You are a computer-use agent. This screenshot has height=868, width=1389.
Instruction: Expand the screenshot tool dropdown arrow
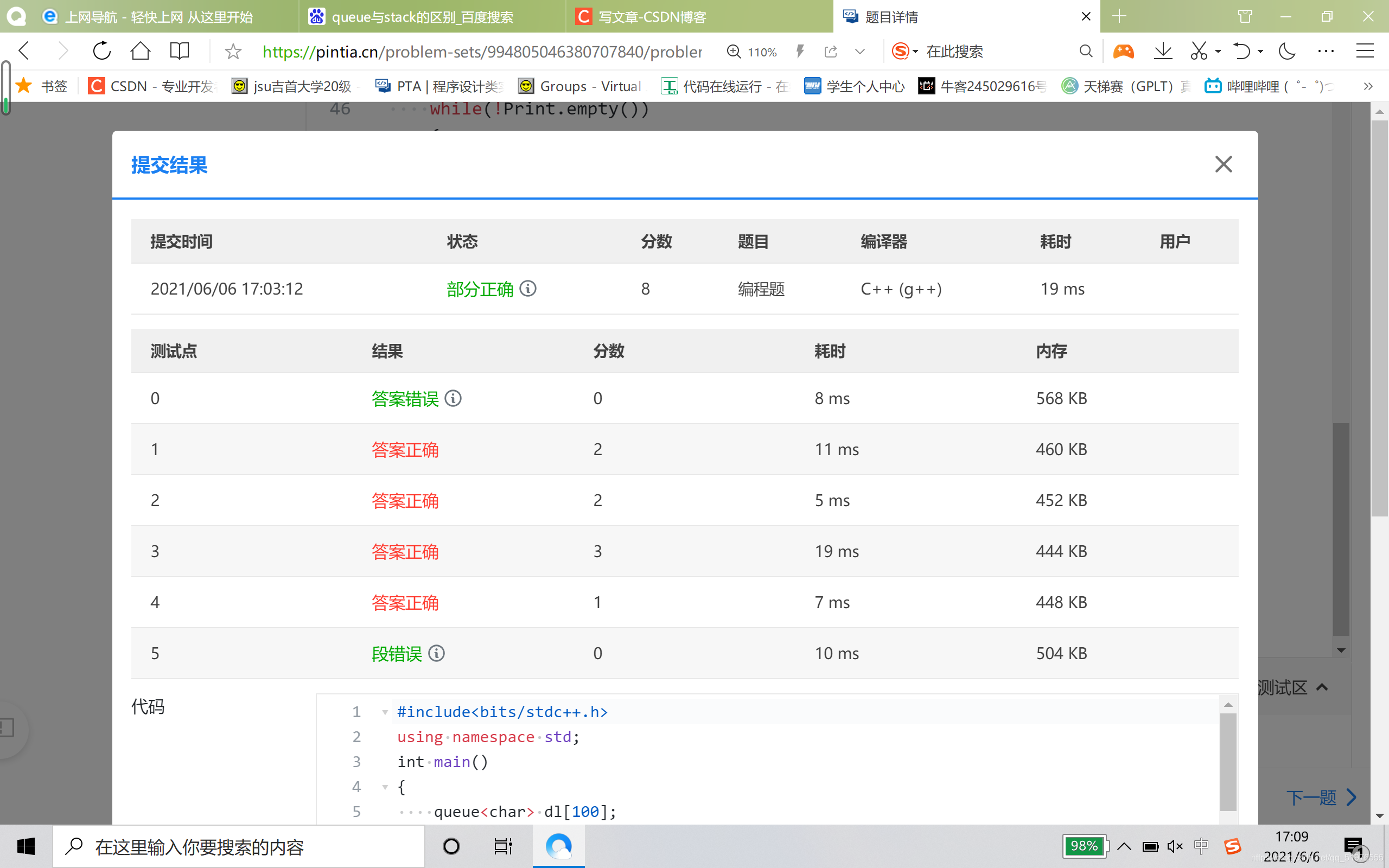[x=1218, y=52]
